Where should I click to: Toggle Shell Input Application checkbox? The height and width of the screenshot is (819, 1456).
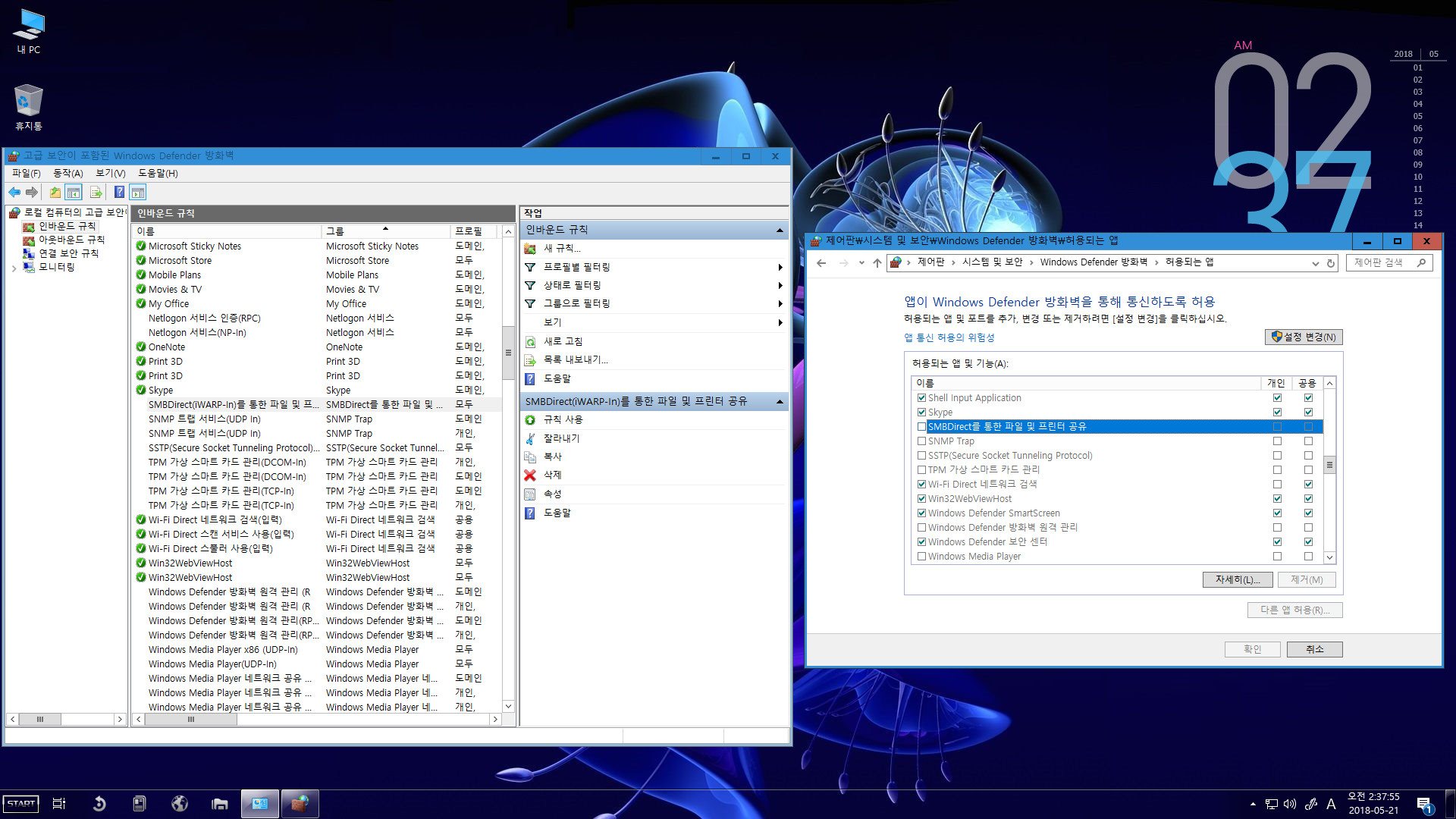921,398
